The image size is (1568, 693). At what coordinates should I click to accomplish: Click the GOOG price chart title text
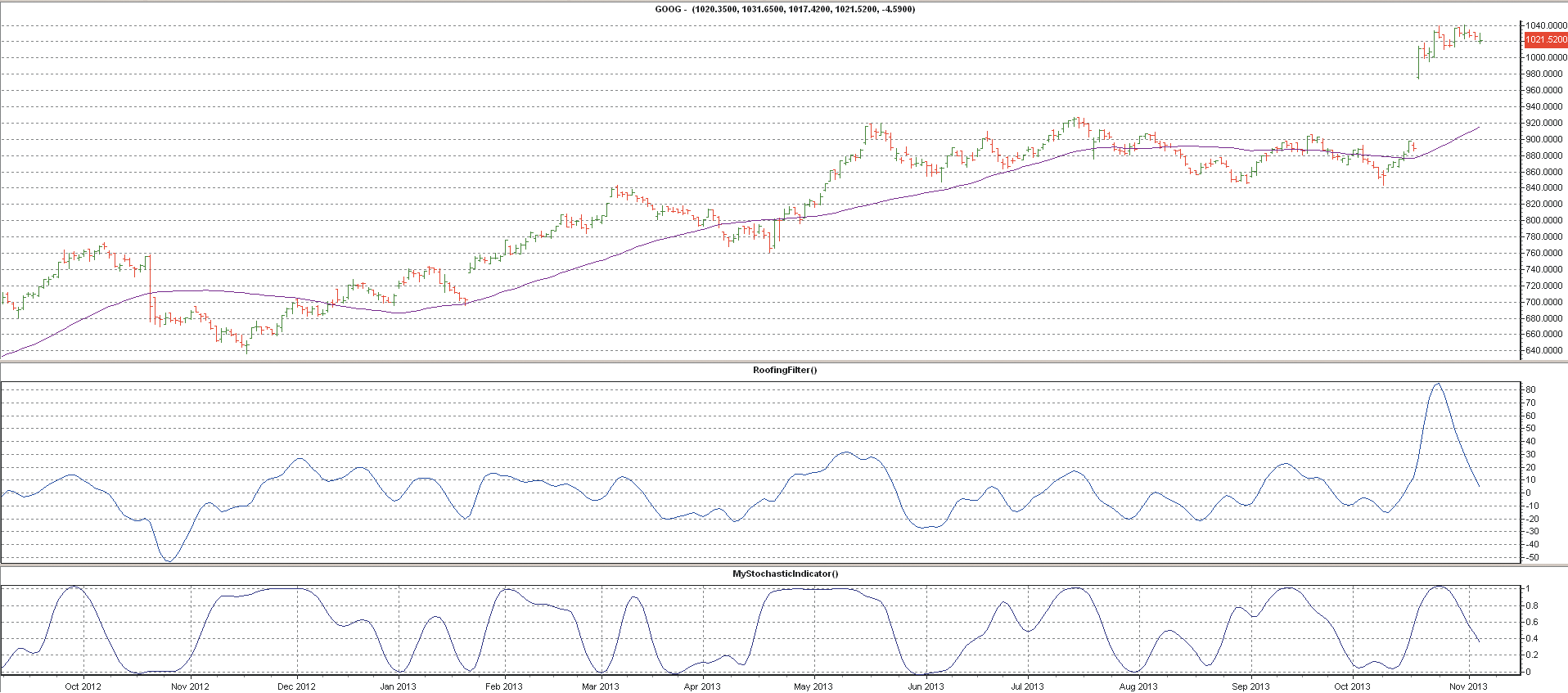[x=785, y=9]
